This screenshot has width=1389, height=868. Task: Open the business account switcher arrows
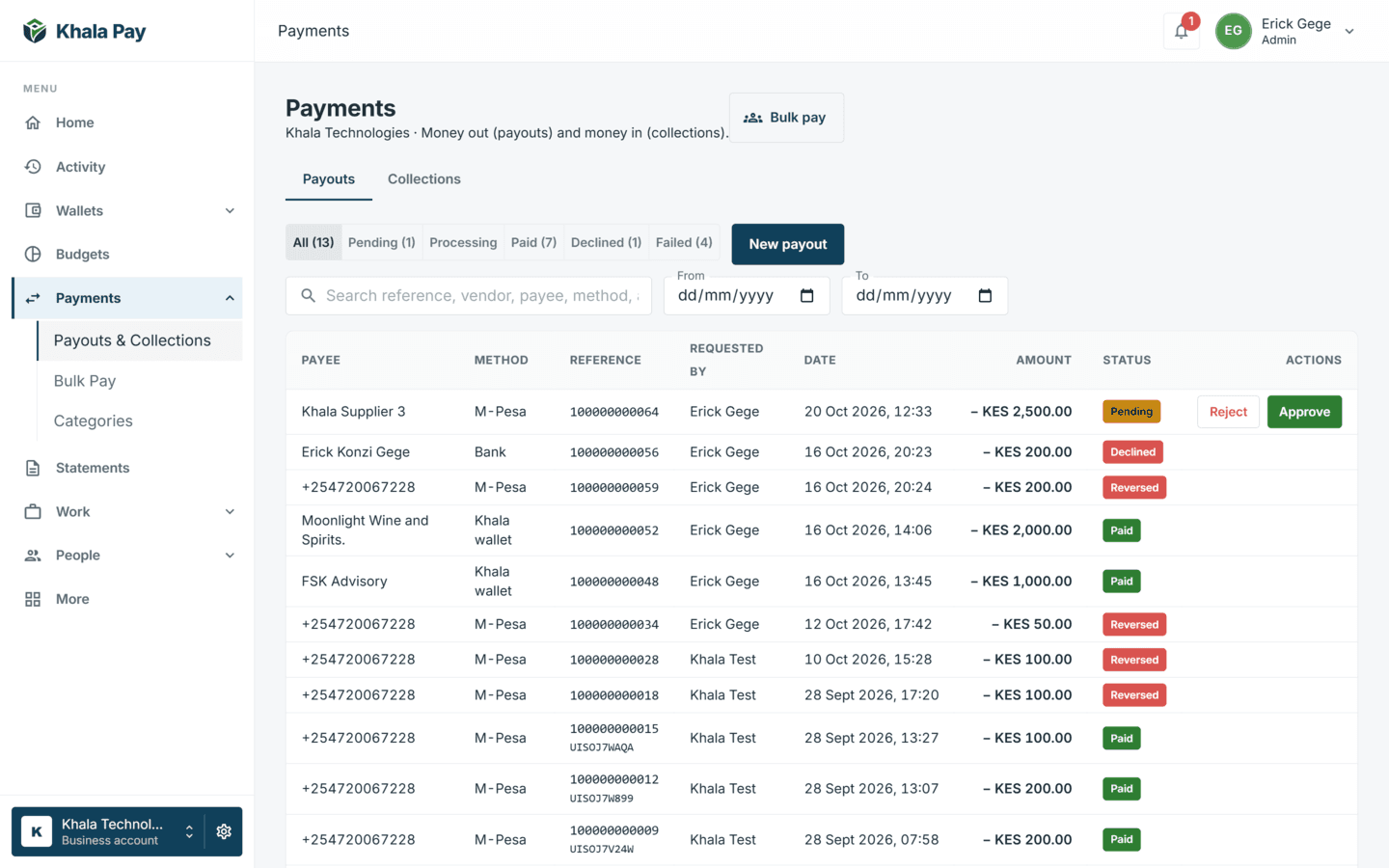[x=189, y=831]
